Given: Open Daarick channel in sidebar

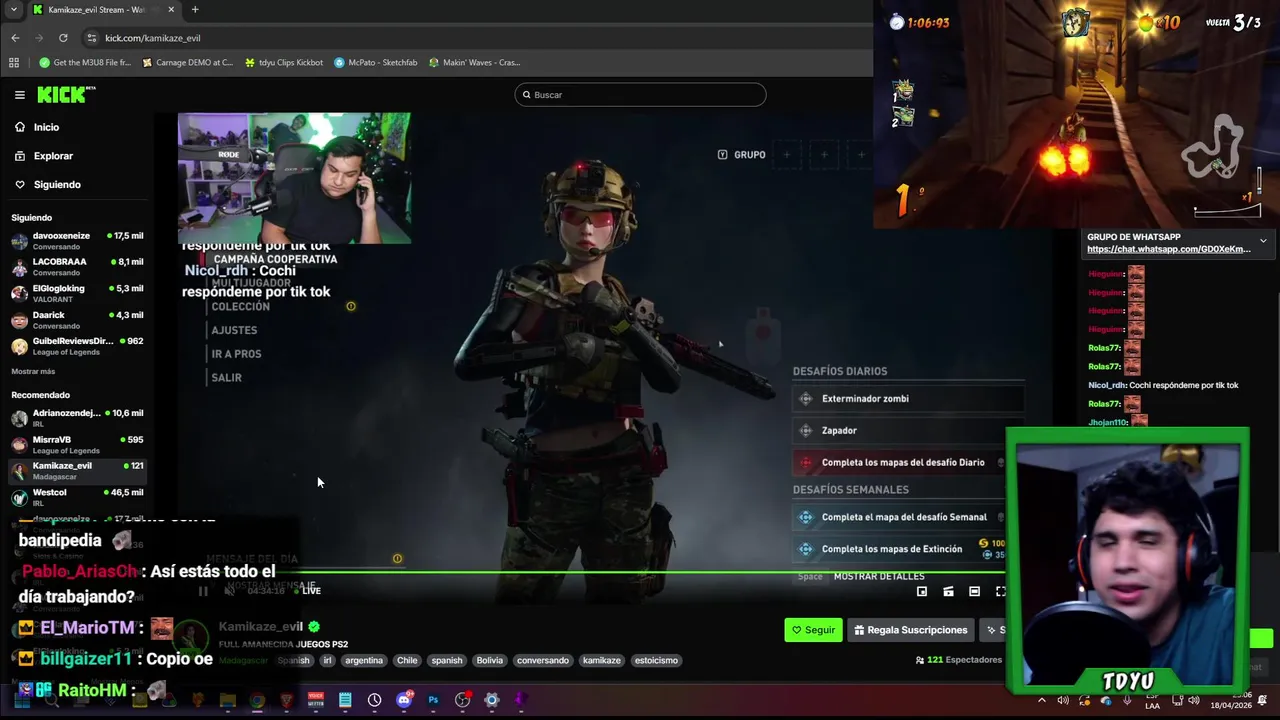Looking at the screenshot, I should tap(78, 320).
